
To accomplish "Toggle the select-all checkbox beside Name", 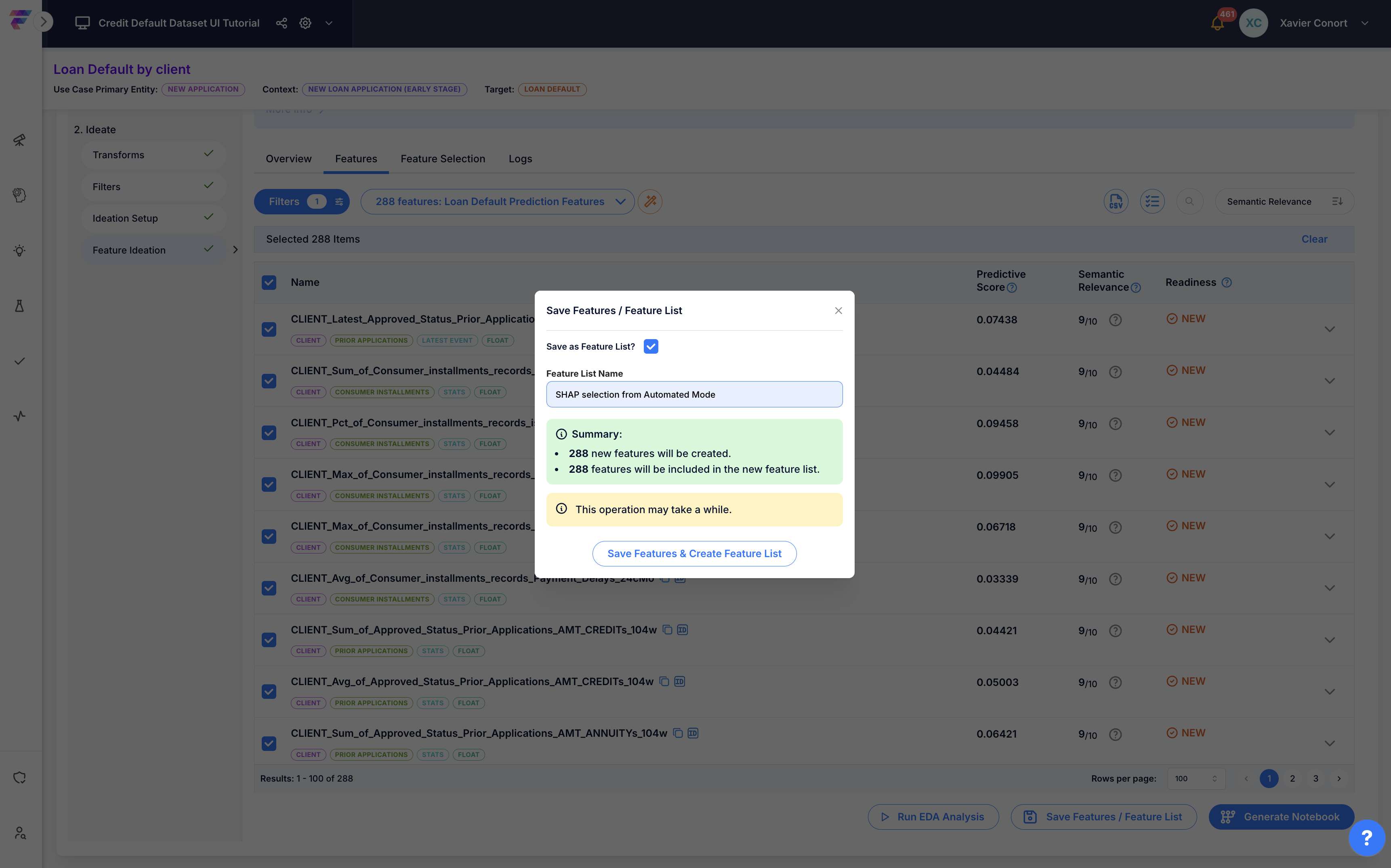I will [269, 283].
